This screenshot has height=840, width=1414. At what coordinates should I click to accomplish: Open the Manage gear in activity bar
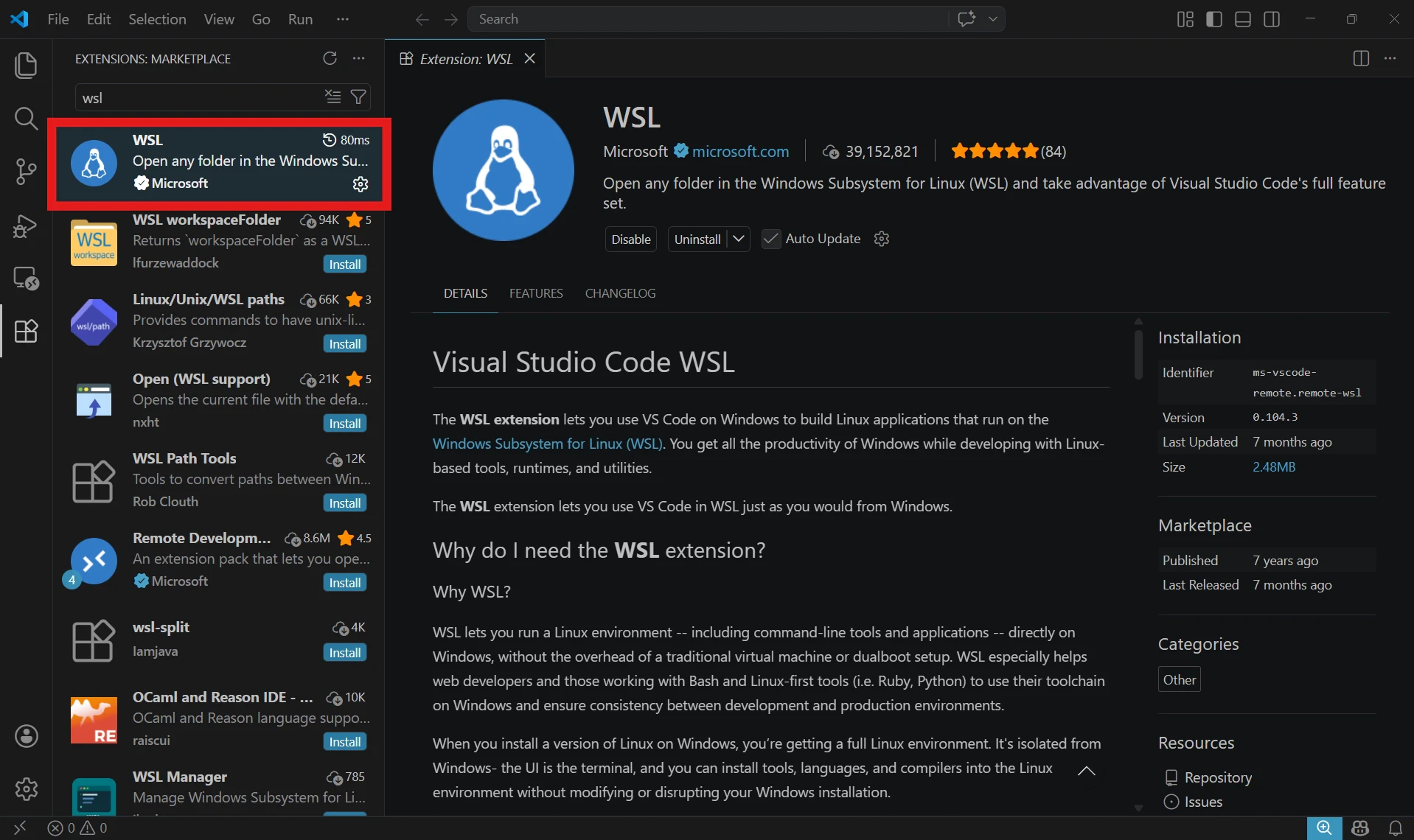pos(27,789)
